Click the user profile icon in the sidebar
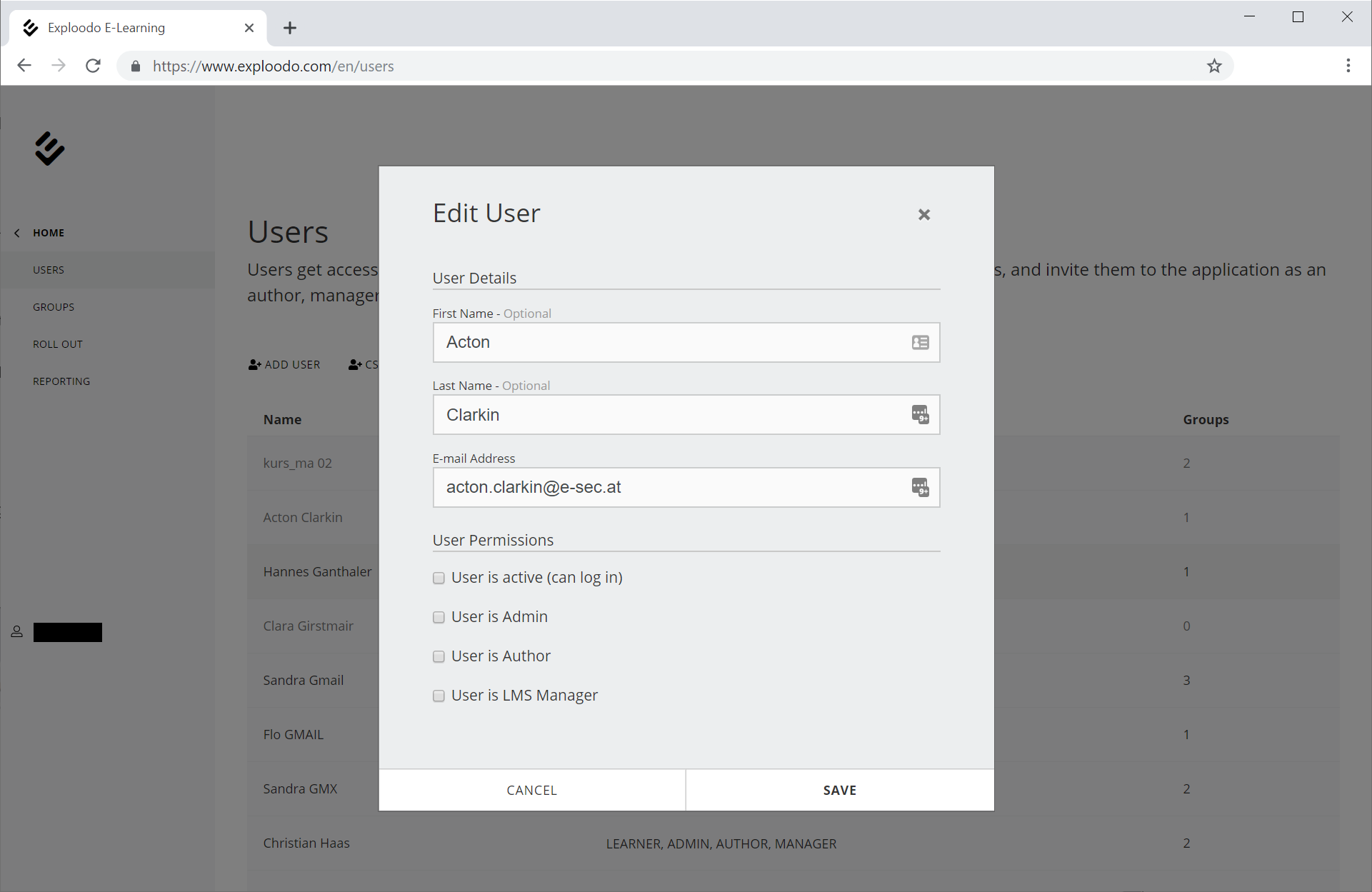This screenshot has height=892, width=1372. pos(17,632)
